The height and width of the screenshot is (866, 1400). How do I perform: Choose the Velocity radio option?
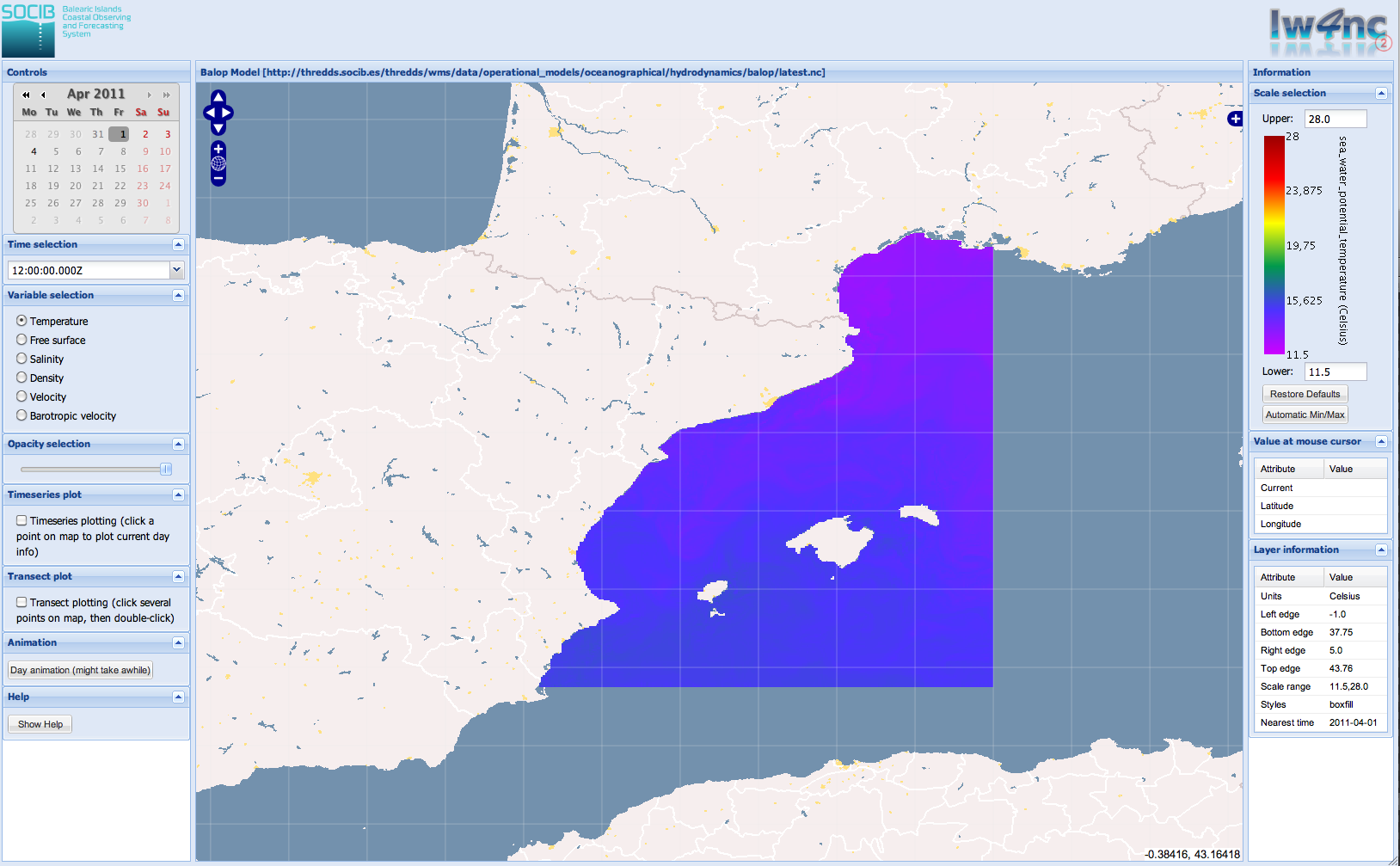[x=21, y=396]
